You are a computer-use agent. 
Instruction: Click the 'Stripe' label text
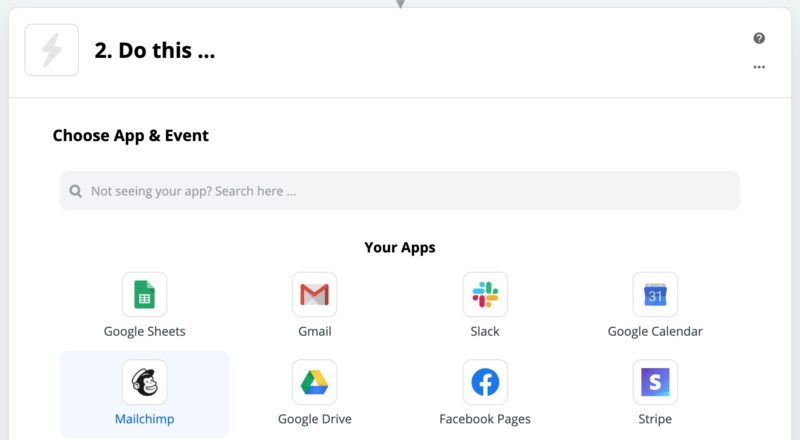coord(655,419)
